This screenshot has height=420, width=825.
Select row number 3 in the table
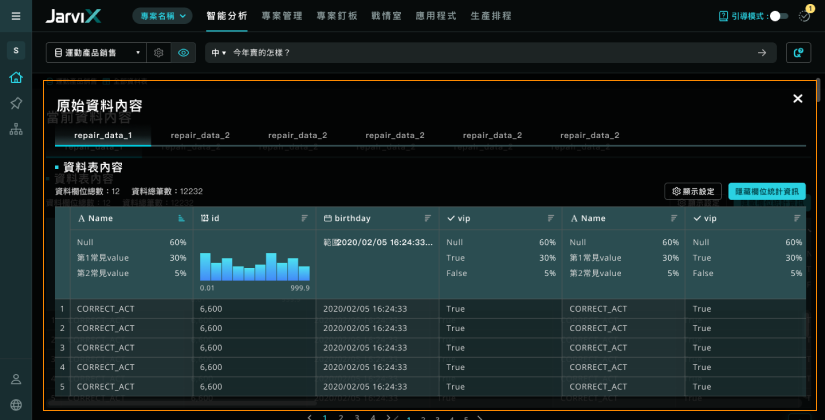[62, 347]
